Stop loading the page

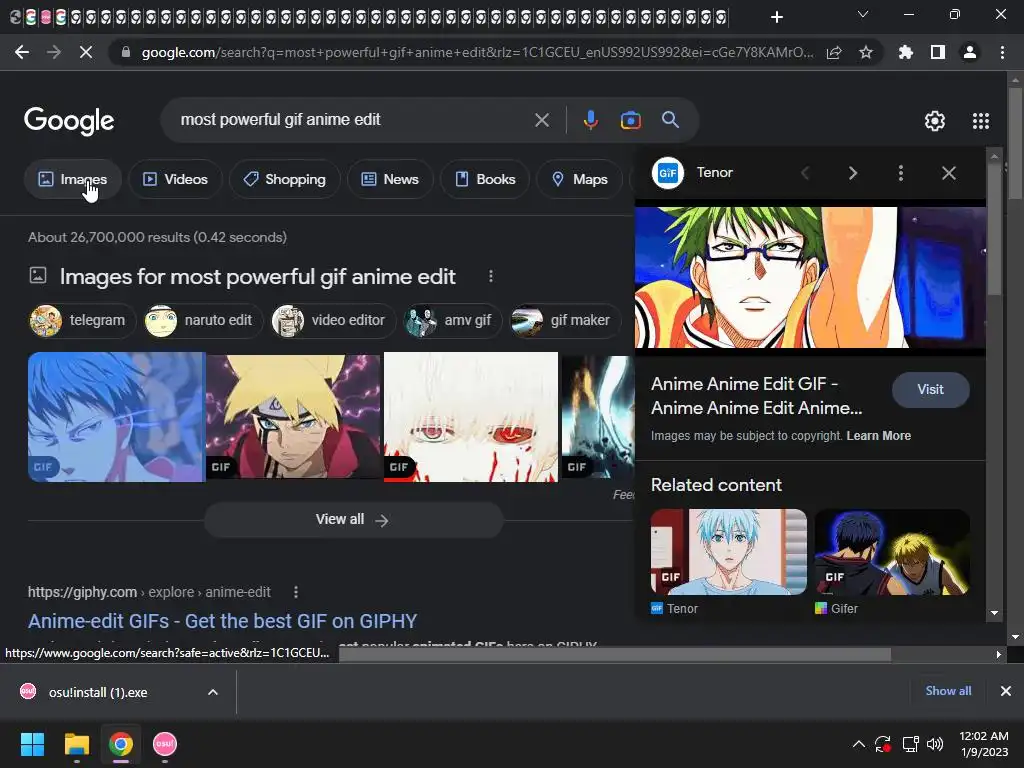(86, 52)
